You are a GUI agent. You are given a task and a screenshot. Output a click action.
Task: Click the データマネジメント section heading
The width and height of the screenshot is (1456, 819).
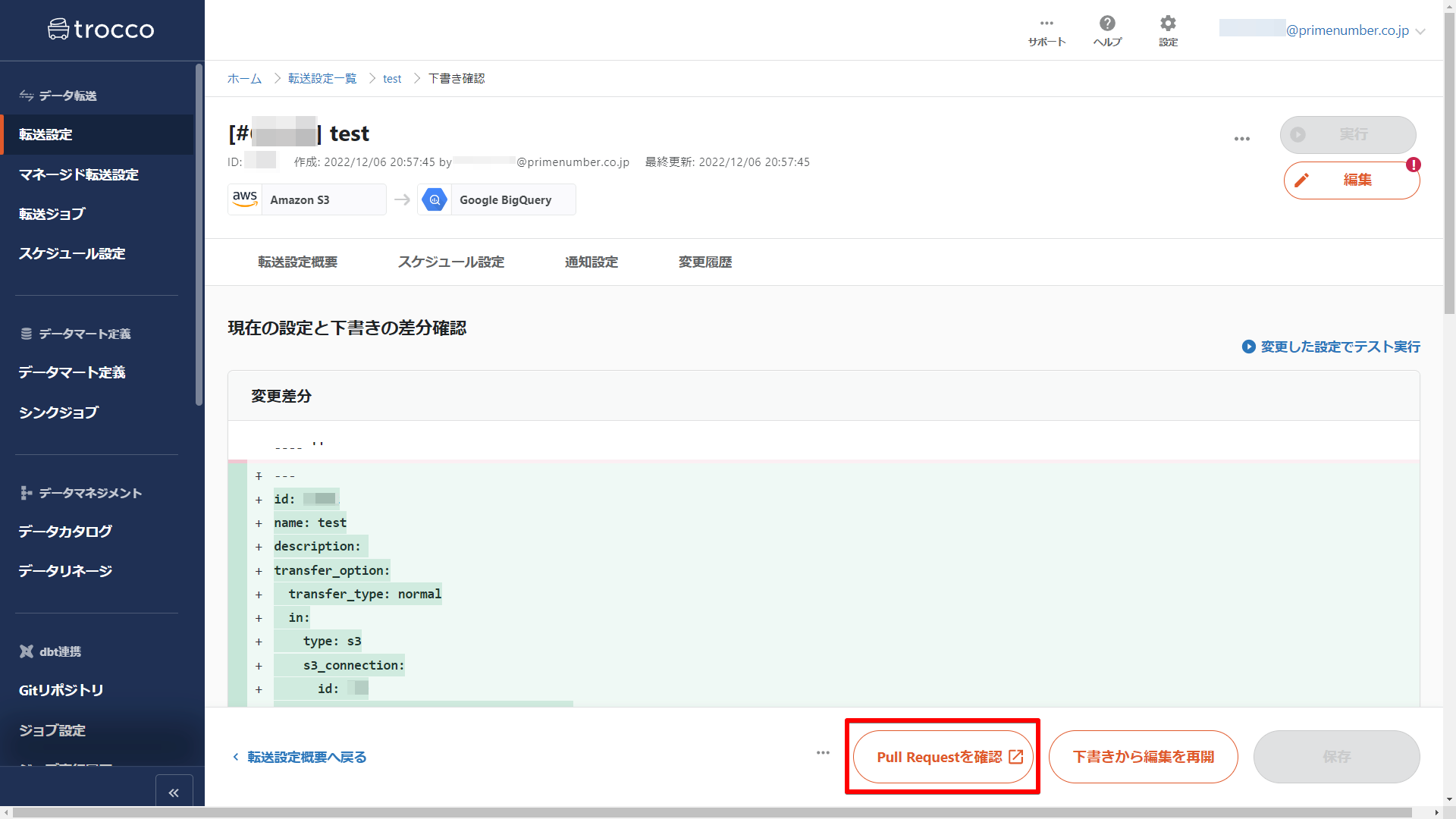pos(81,493)
